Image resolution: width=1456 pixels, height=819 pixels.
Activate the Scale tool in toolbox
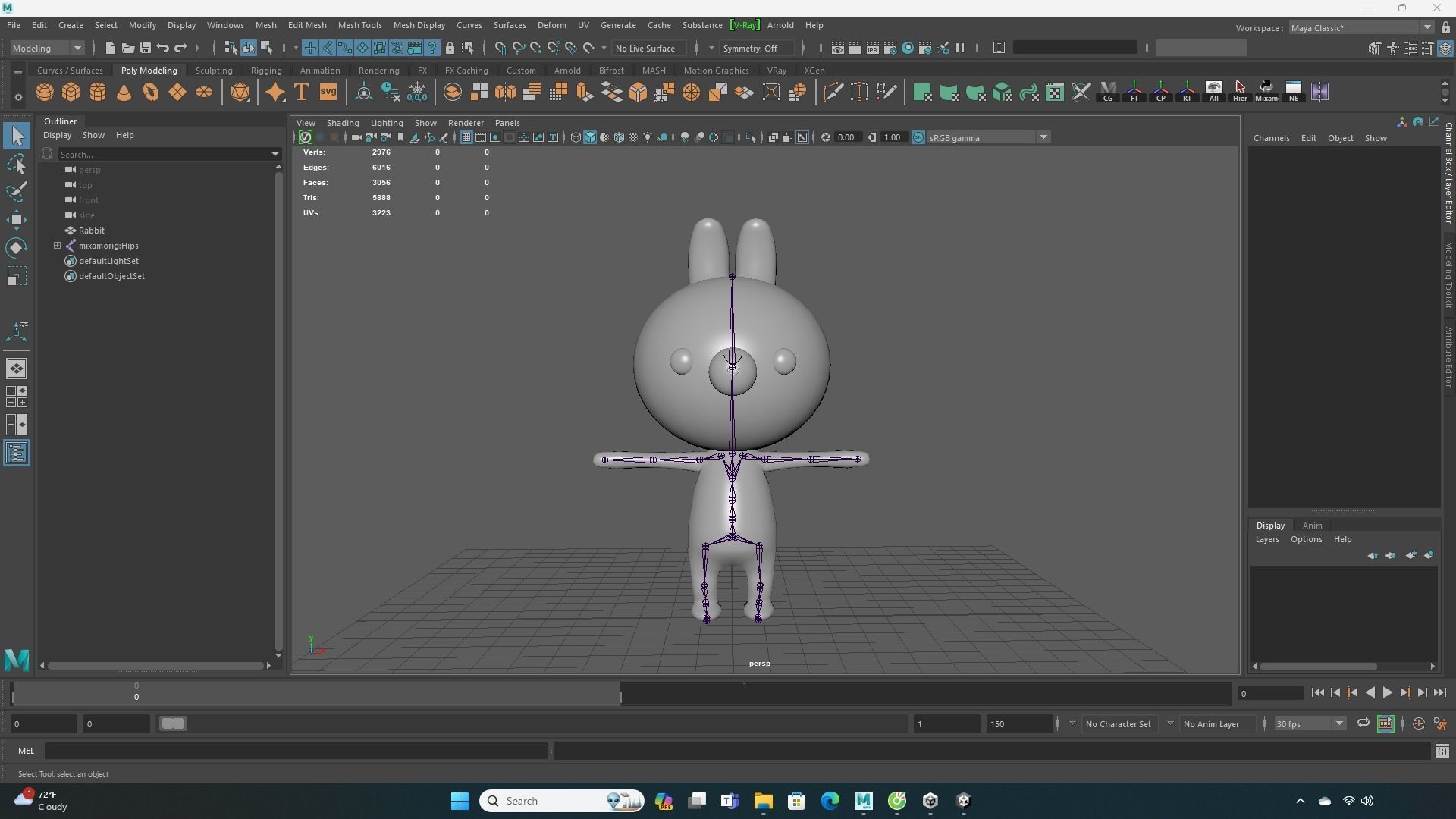coord(17,276)
